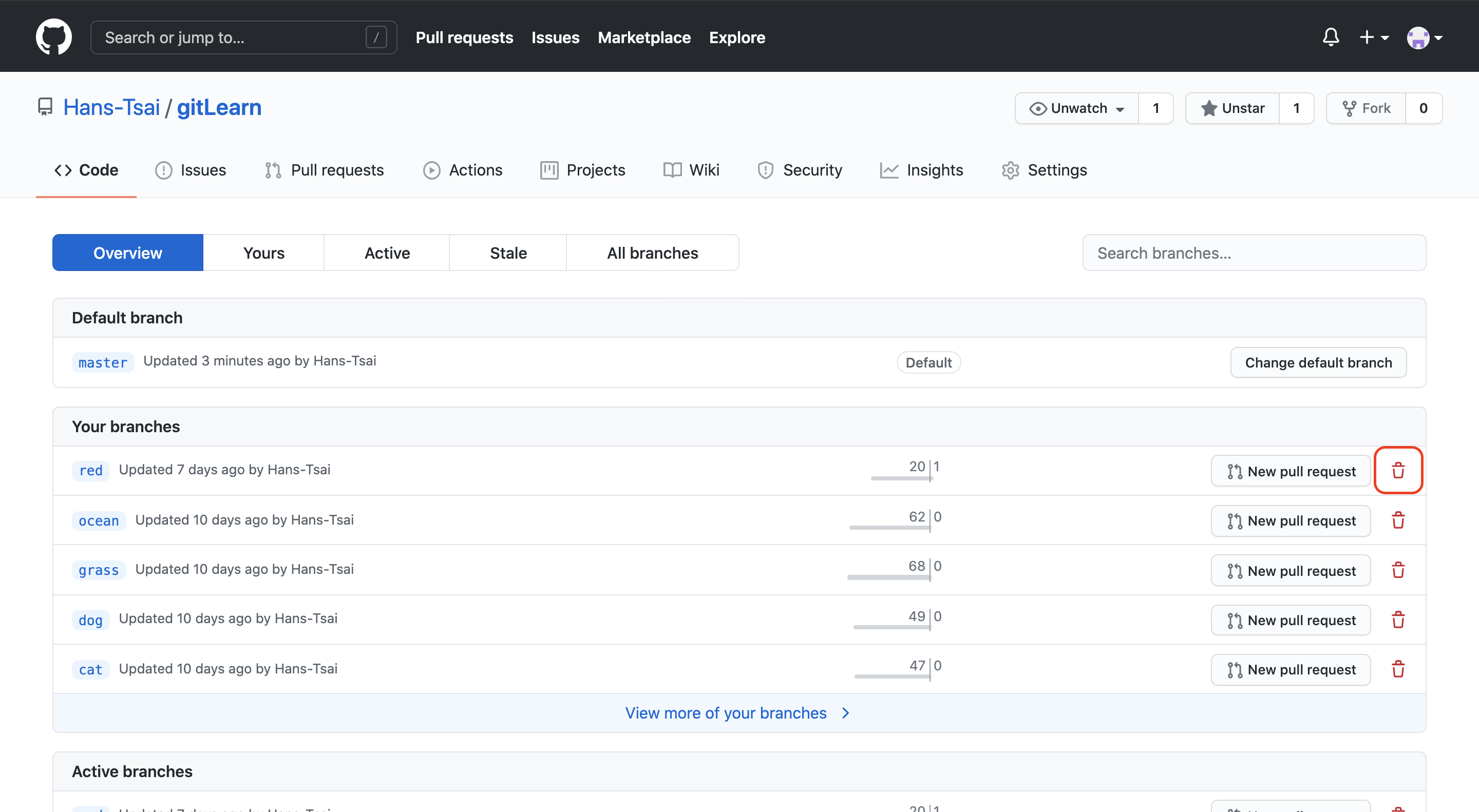Open the dog branch
Viewport: 1479px width, 812px height.
point(91,620)
